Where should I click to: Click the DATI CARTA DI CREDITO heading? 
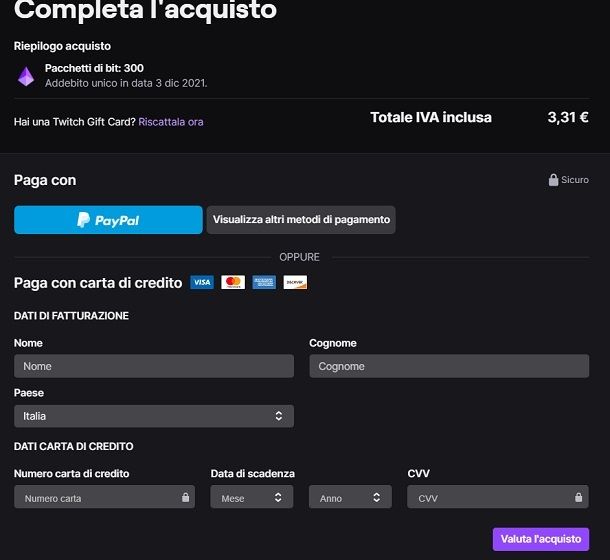74,446
